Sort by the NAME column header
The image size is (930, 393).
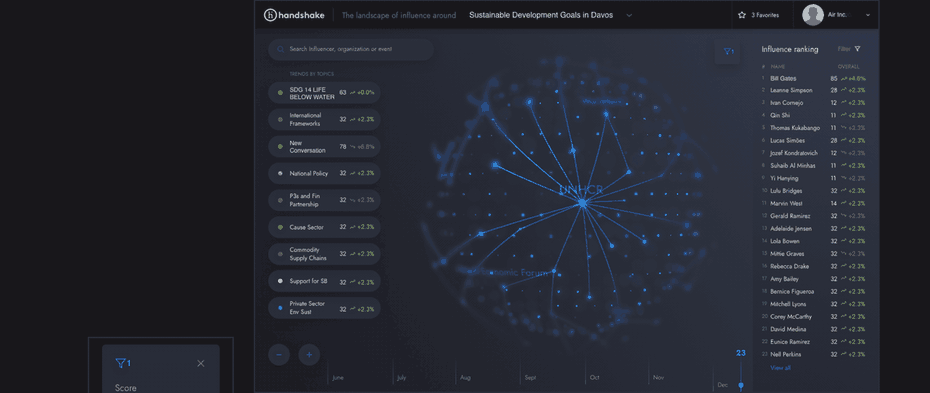click(x=777, y=66)
